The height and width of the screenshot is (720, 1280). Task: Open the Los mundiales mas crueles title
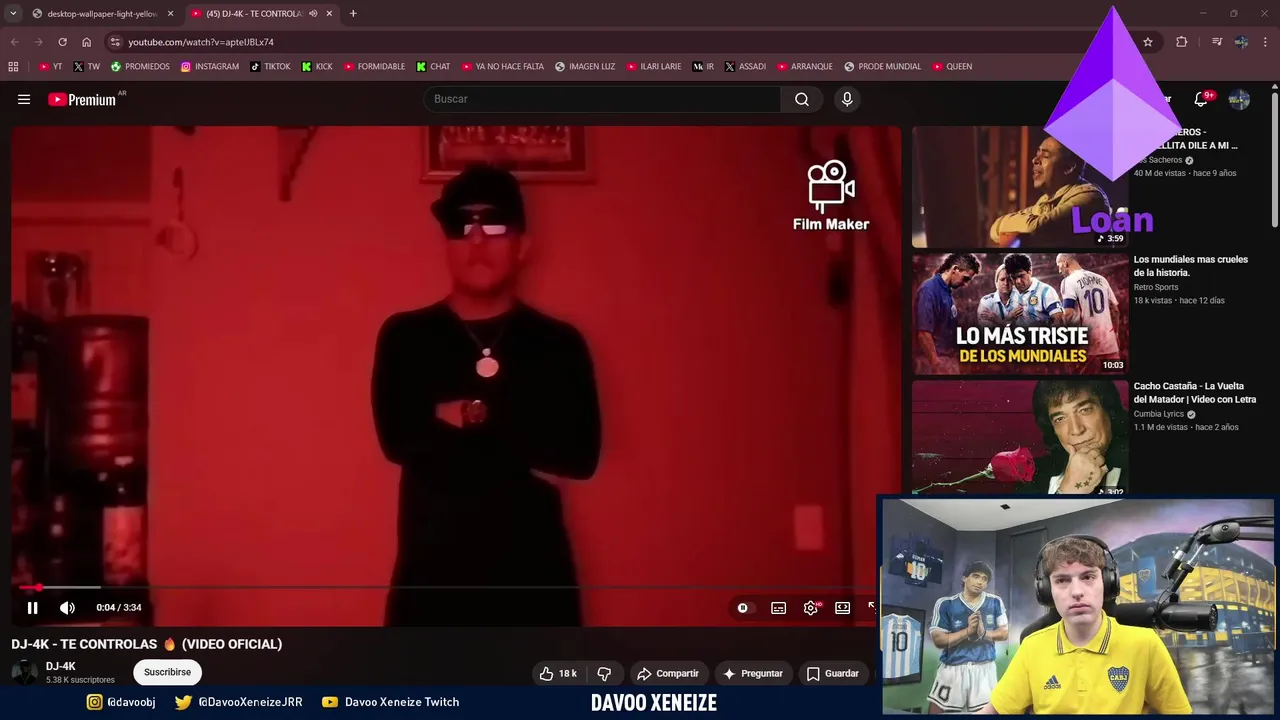point(1190,266)
